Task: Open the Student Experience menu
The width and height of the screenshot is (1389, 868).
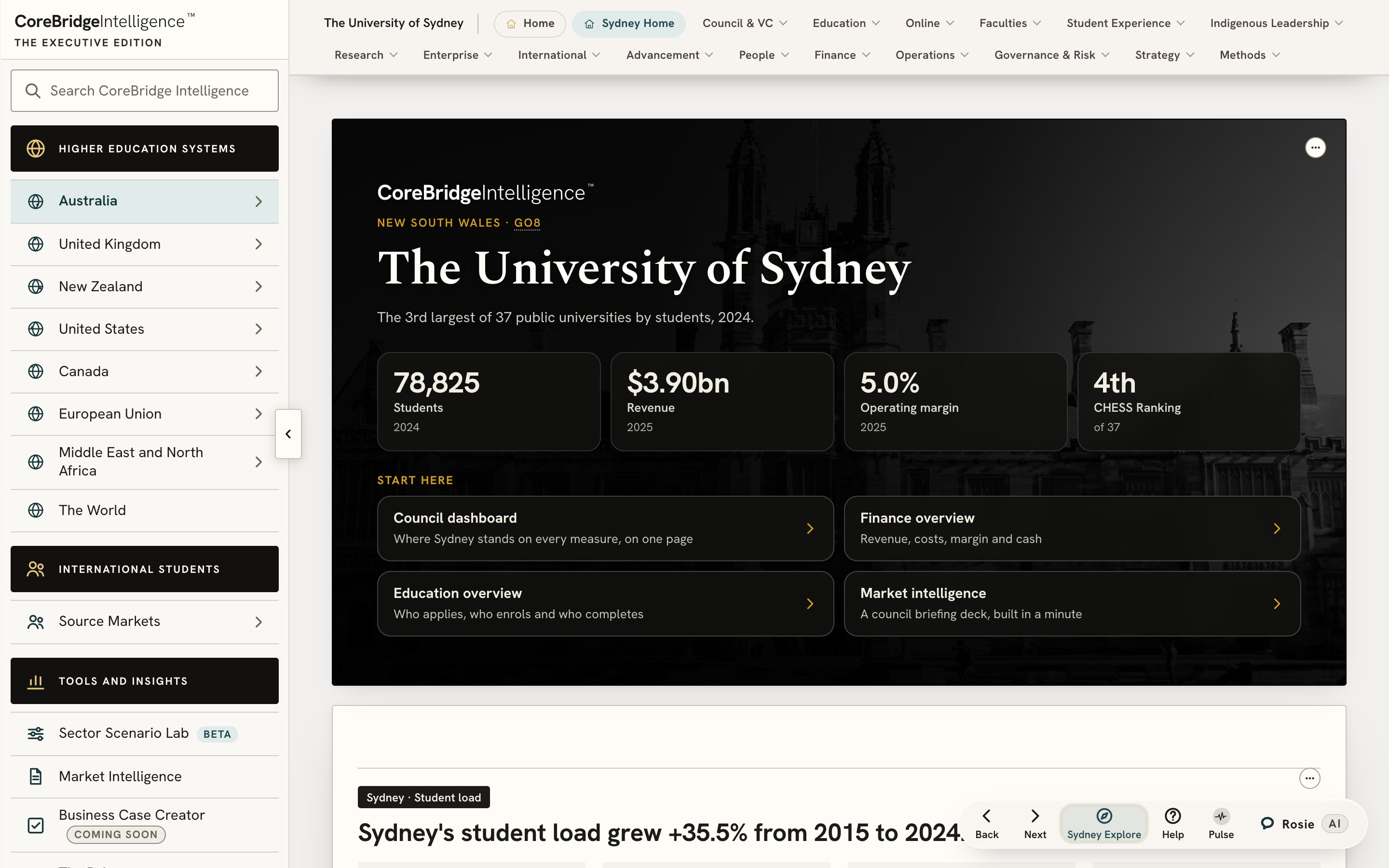Action: pos(1126,24)
